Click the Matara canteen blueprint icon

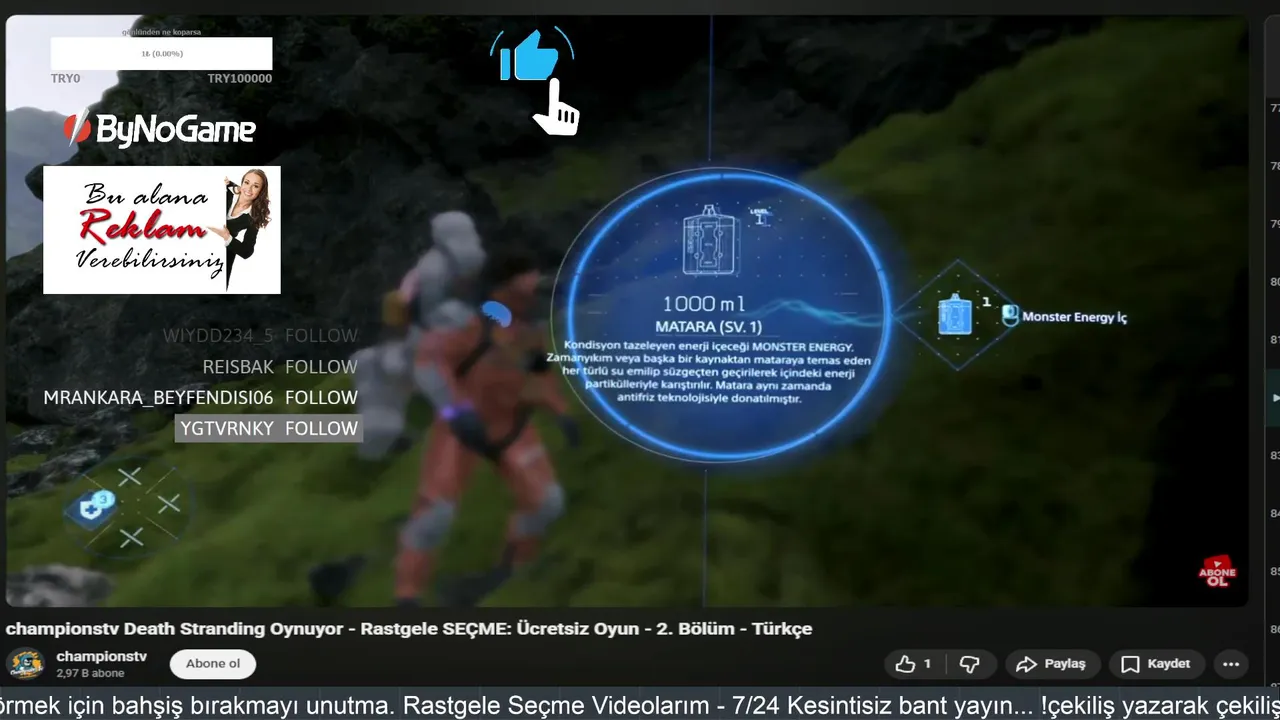click(x=709, y=239)
